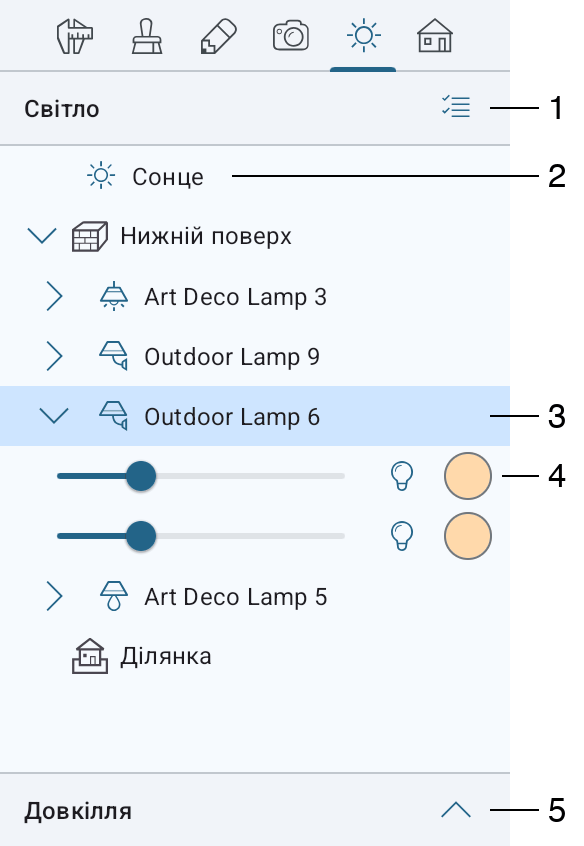Image resolution: width=584 pixels, height=846 pixels.
Task: Open first light color swatch
Action: [468, 476]
